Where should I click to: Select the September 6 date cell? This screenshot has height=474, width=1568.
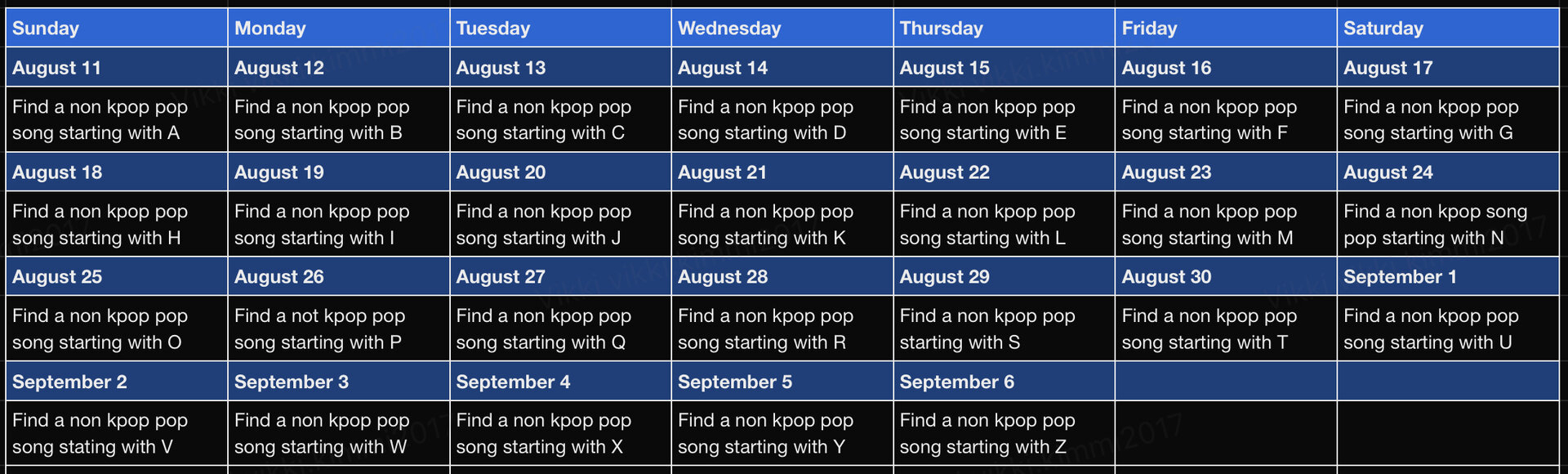(x=1004, y=381)
